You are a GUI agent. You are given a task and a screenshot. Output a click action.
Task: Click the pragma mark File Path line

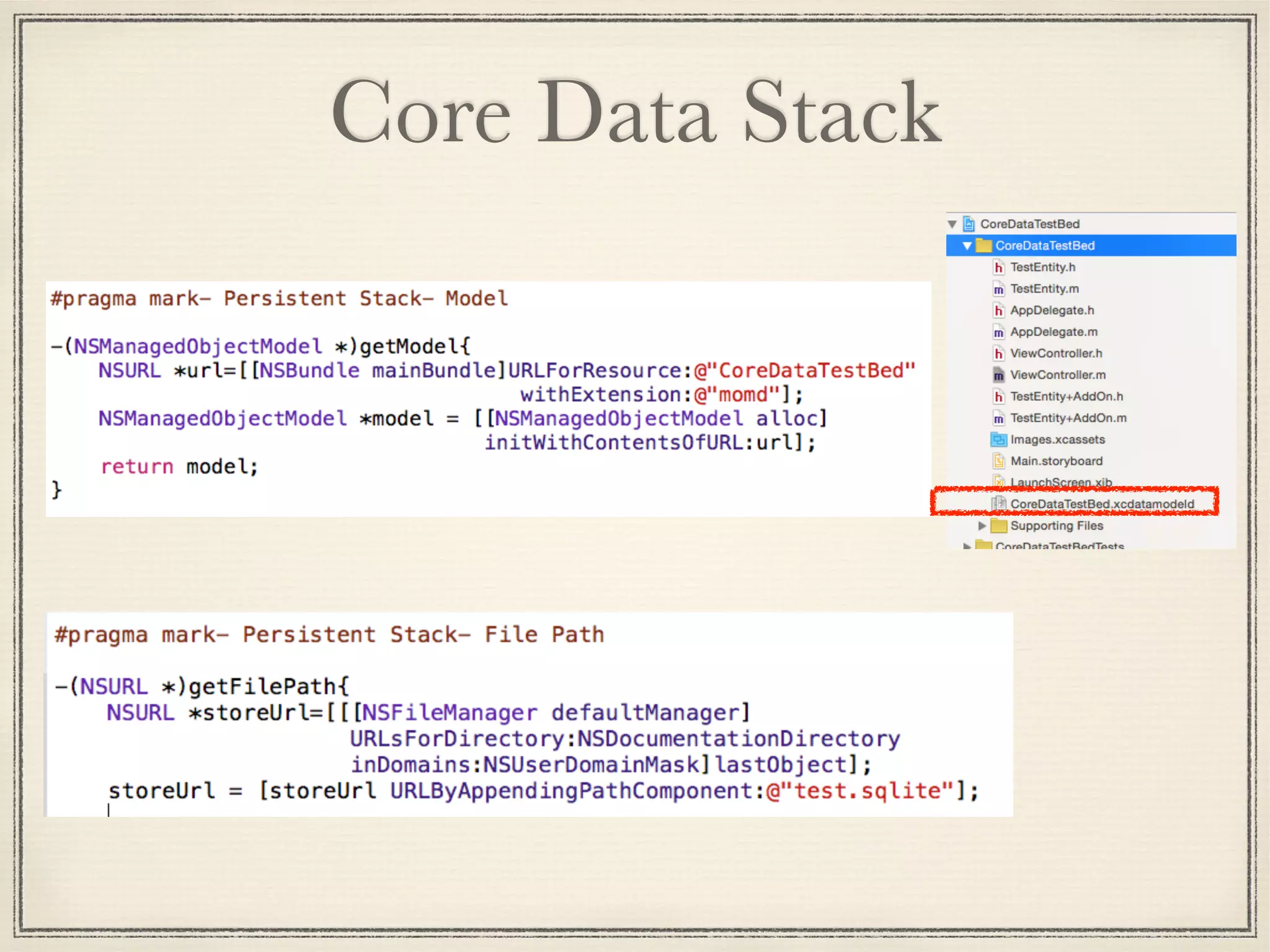pos(329,635)
